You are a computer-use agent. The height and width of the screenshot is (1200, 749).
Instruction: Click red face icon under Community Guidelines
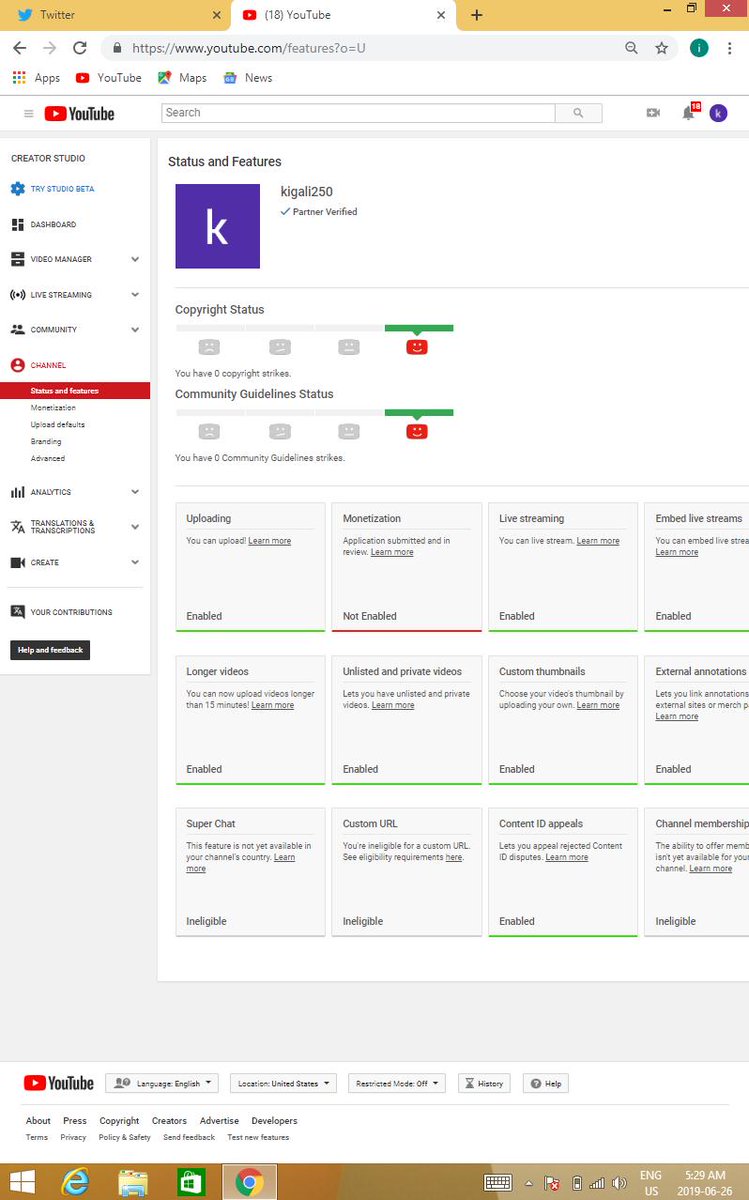[x=418, y=431]
